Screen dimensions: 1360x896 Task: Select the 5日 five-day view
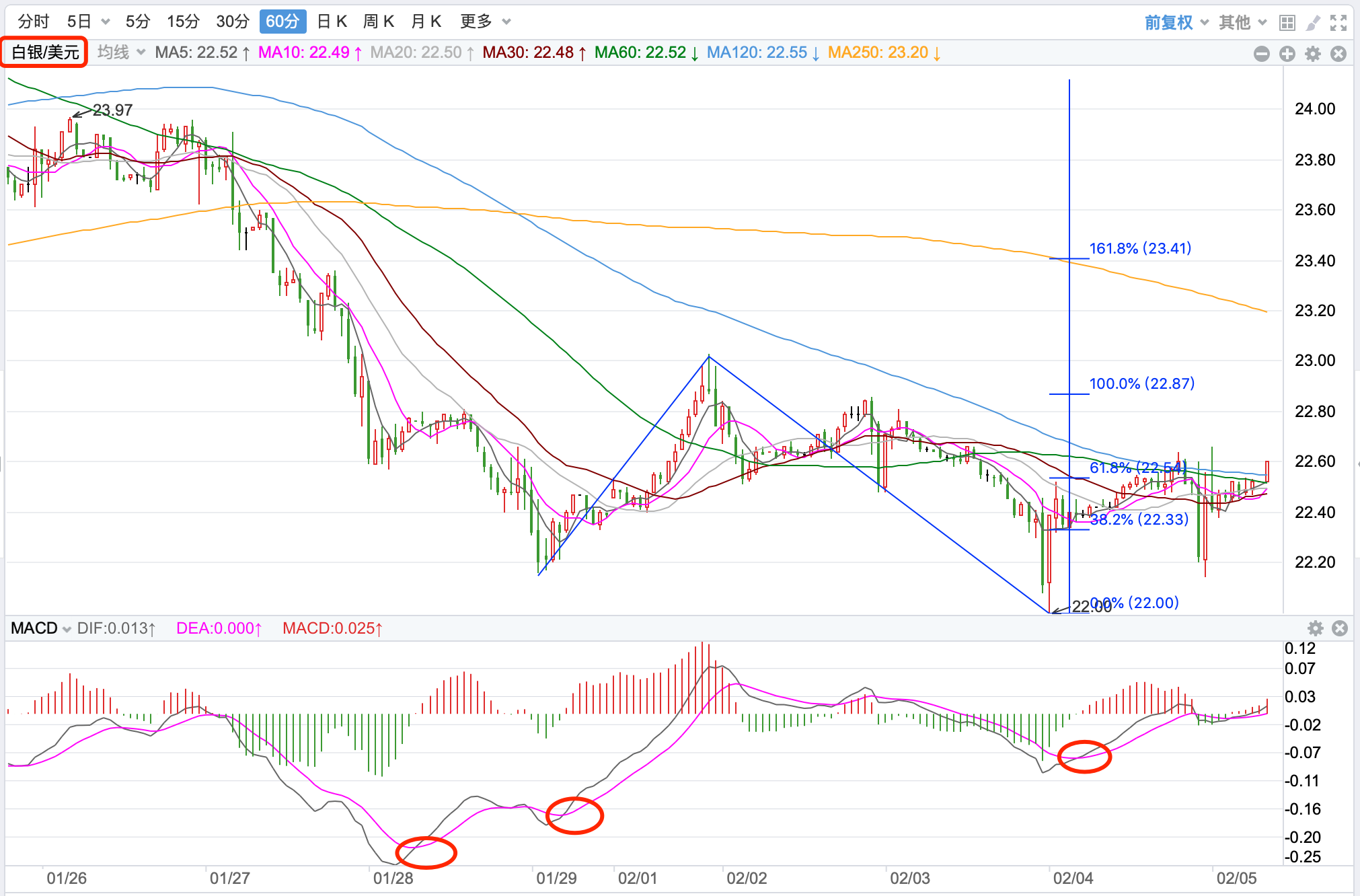coord(79,22)
